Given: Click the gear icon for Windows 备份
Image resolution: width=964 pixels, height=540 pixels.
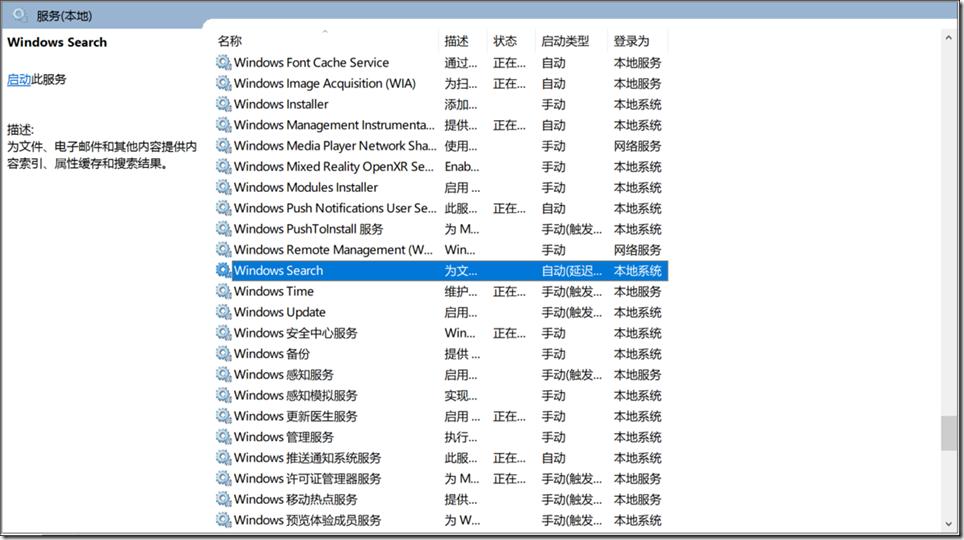Looking at the screenshot, I should (223, 354).
